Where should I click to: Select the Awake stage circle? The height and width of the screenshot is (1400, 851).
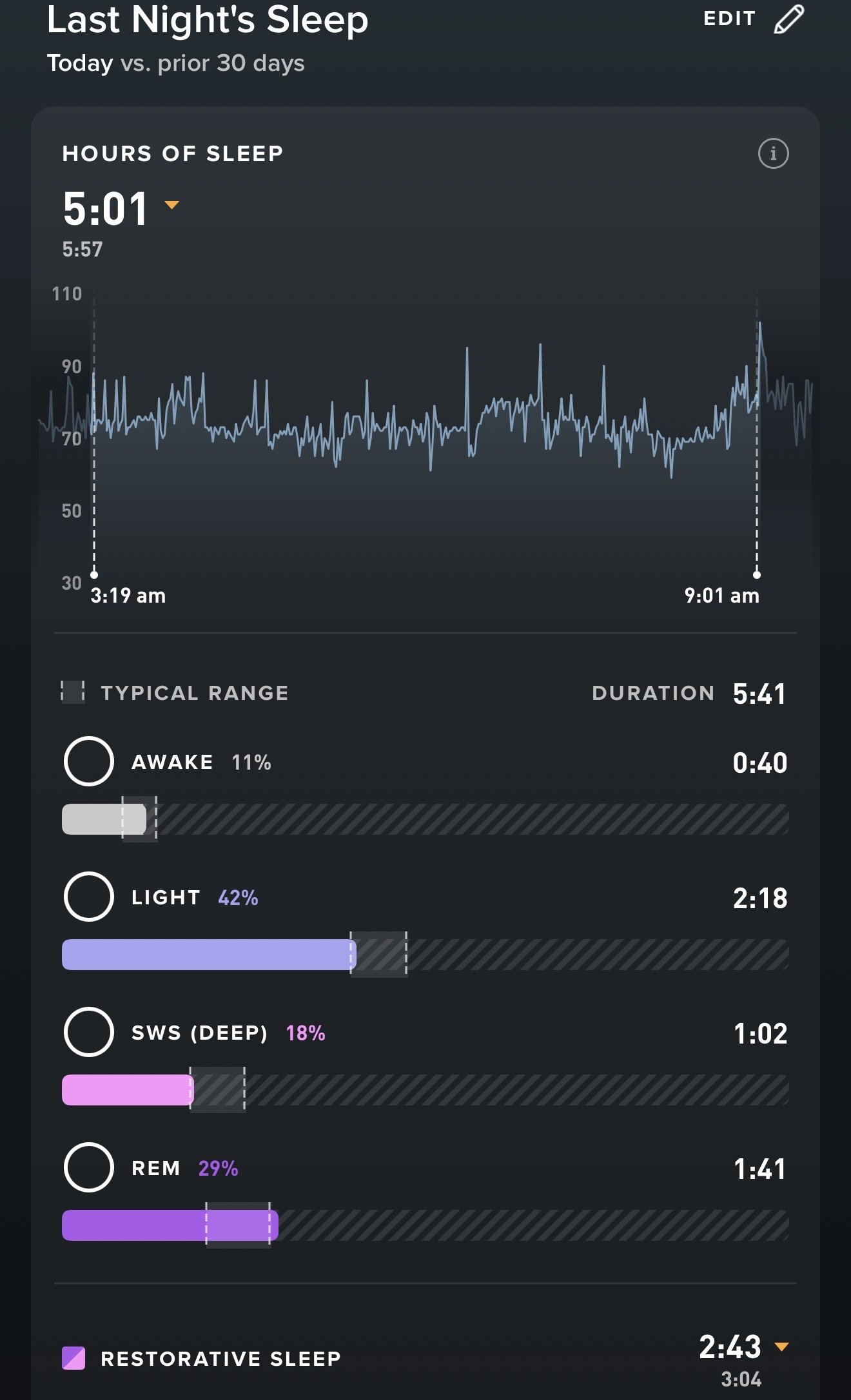coord(89,761)
